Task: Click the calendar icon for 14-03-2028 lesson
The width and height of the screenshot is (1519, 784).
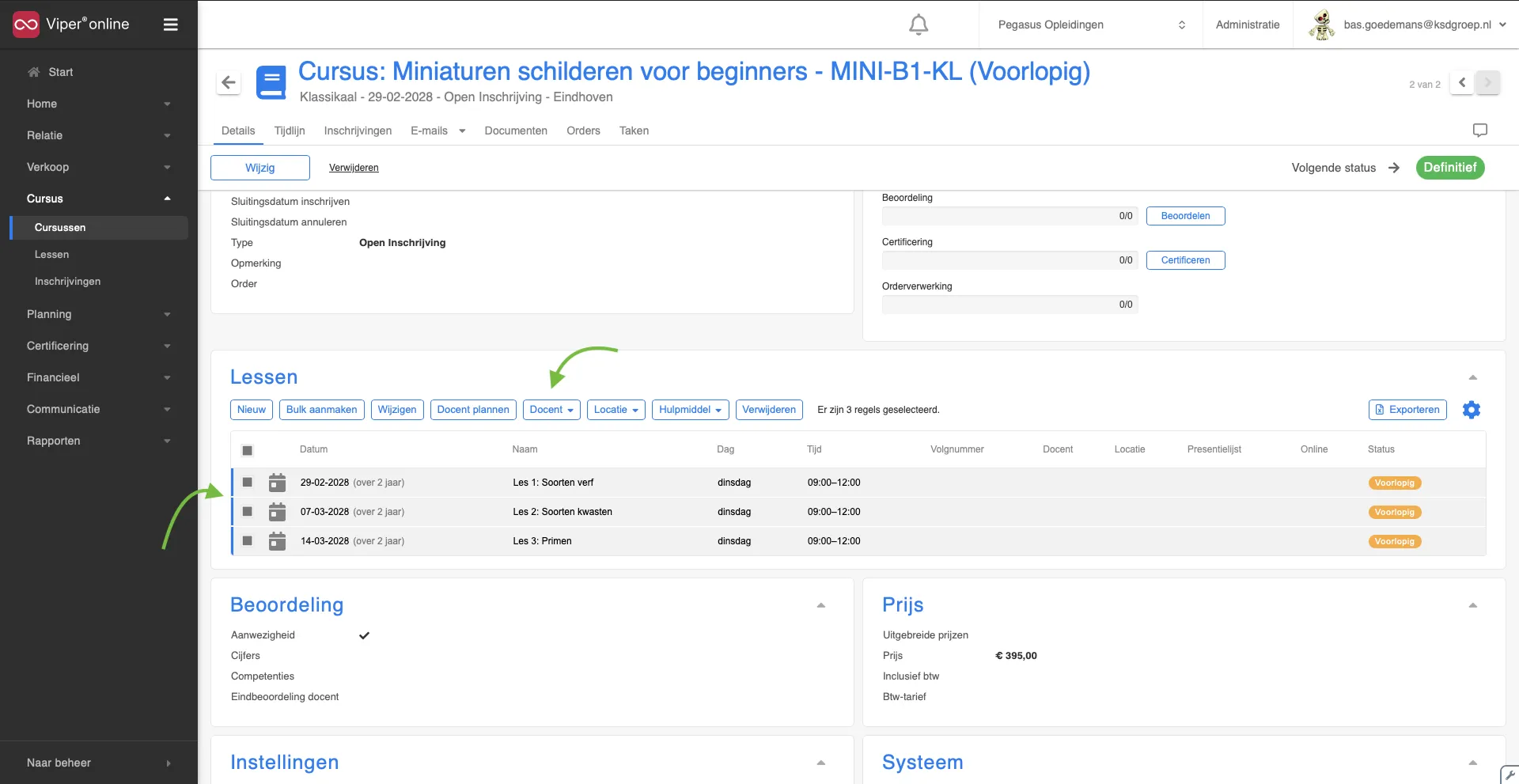Action: [277, 541]
